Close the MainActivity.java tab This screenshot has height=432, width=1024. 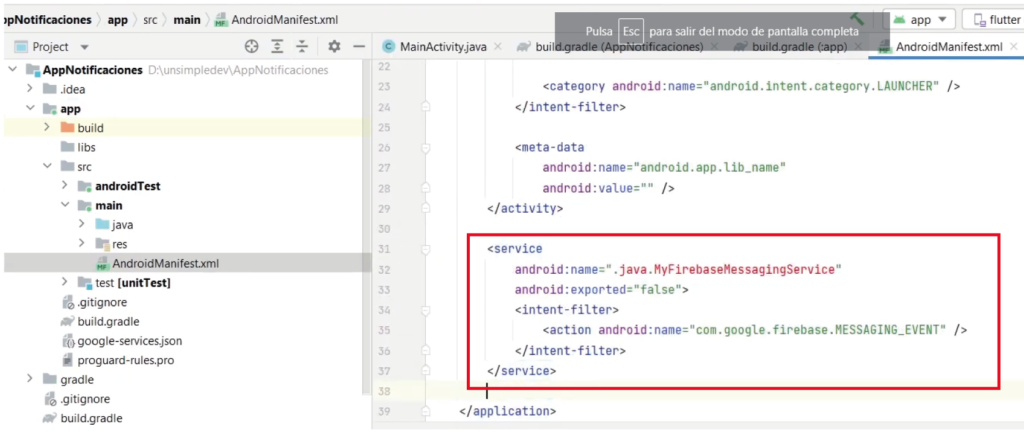[x=497, y=47]
